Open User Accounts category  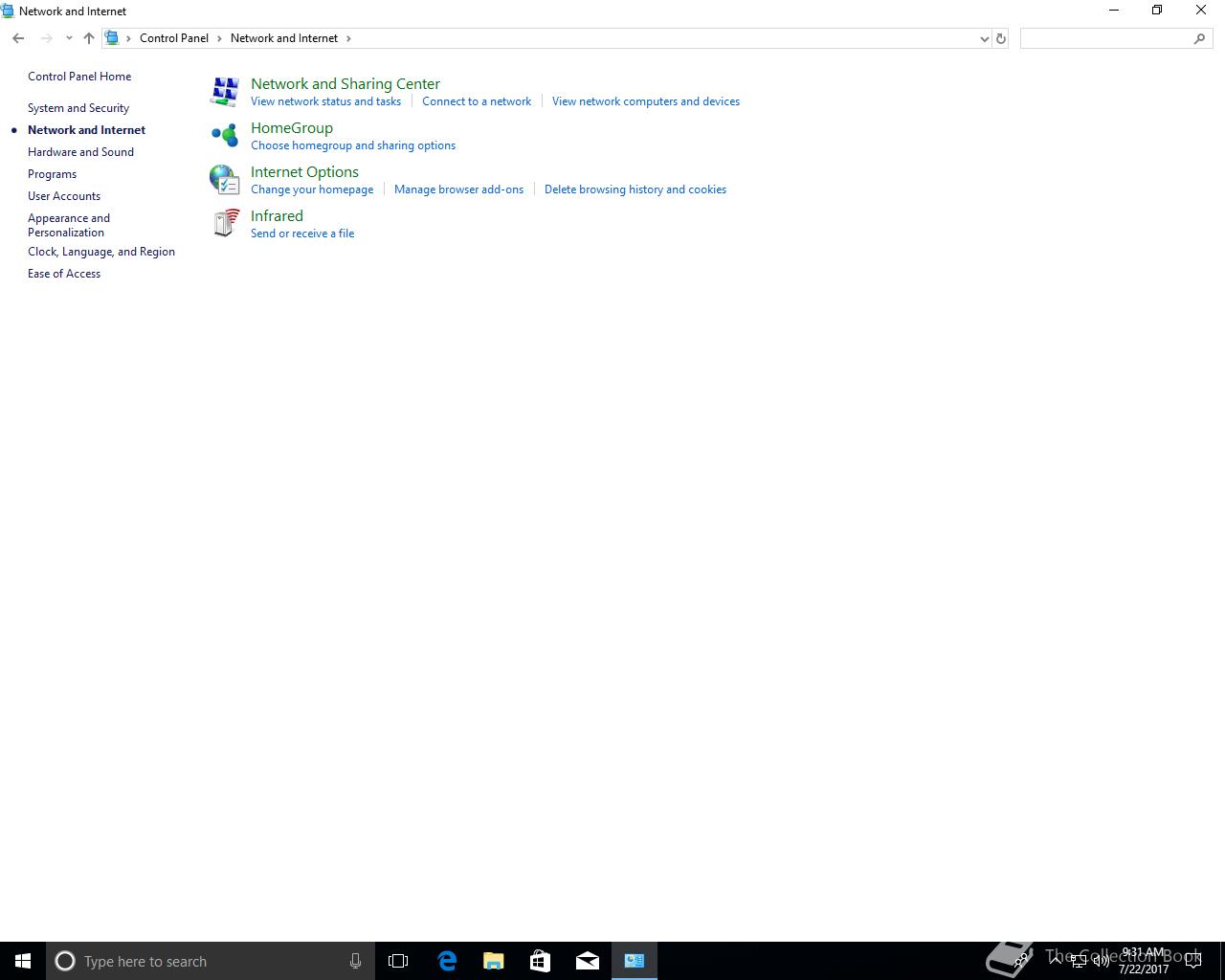click(x=64, y=196)
